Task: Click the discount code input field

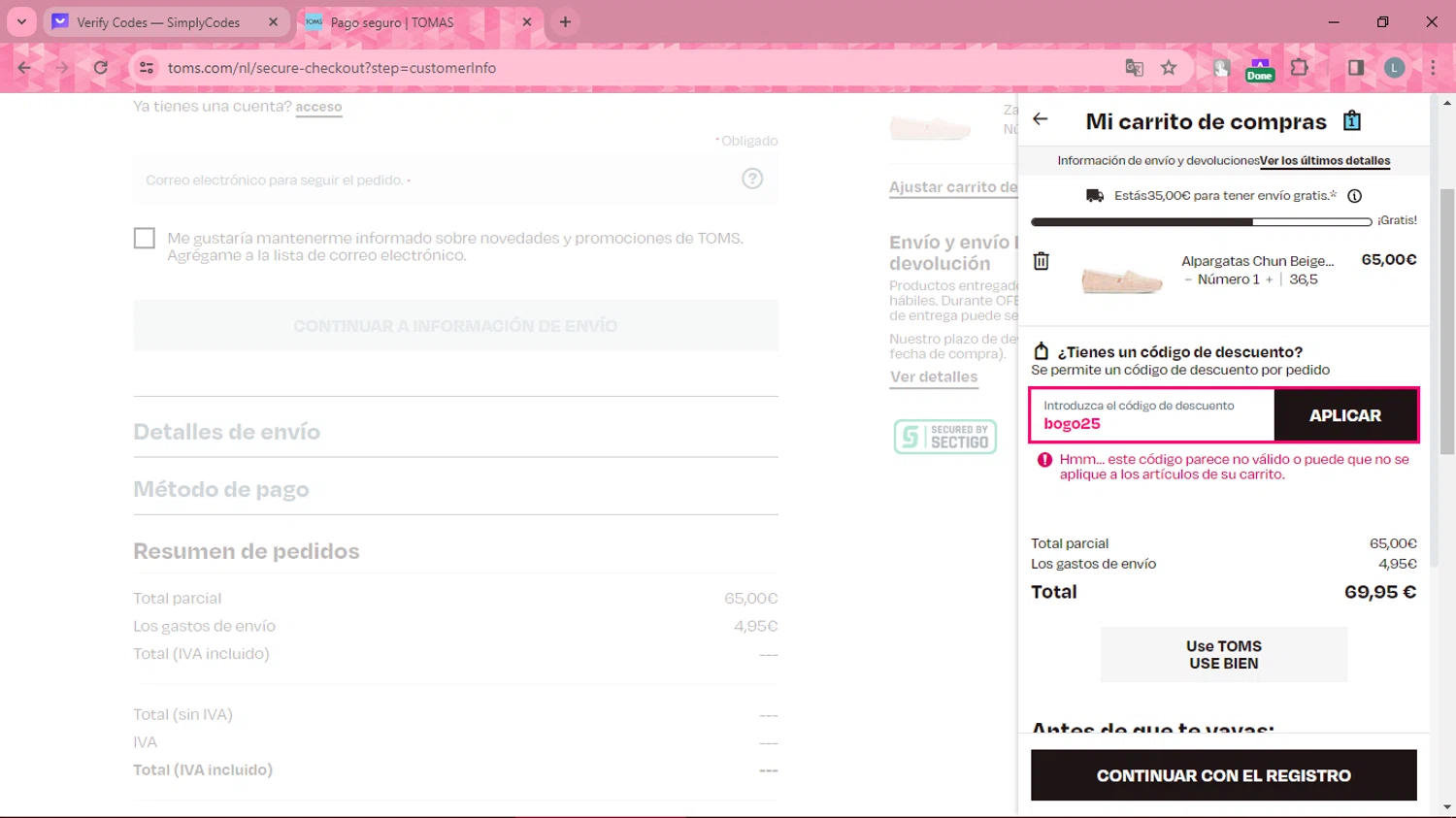Action: [x=1153, y=415]
